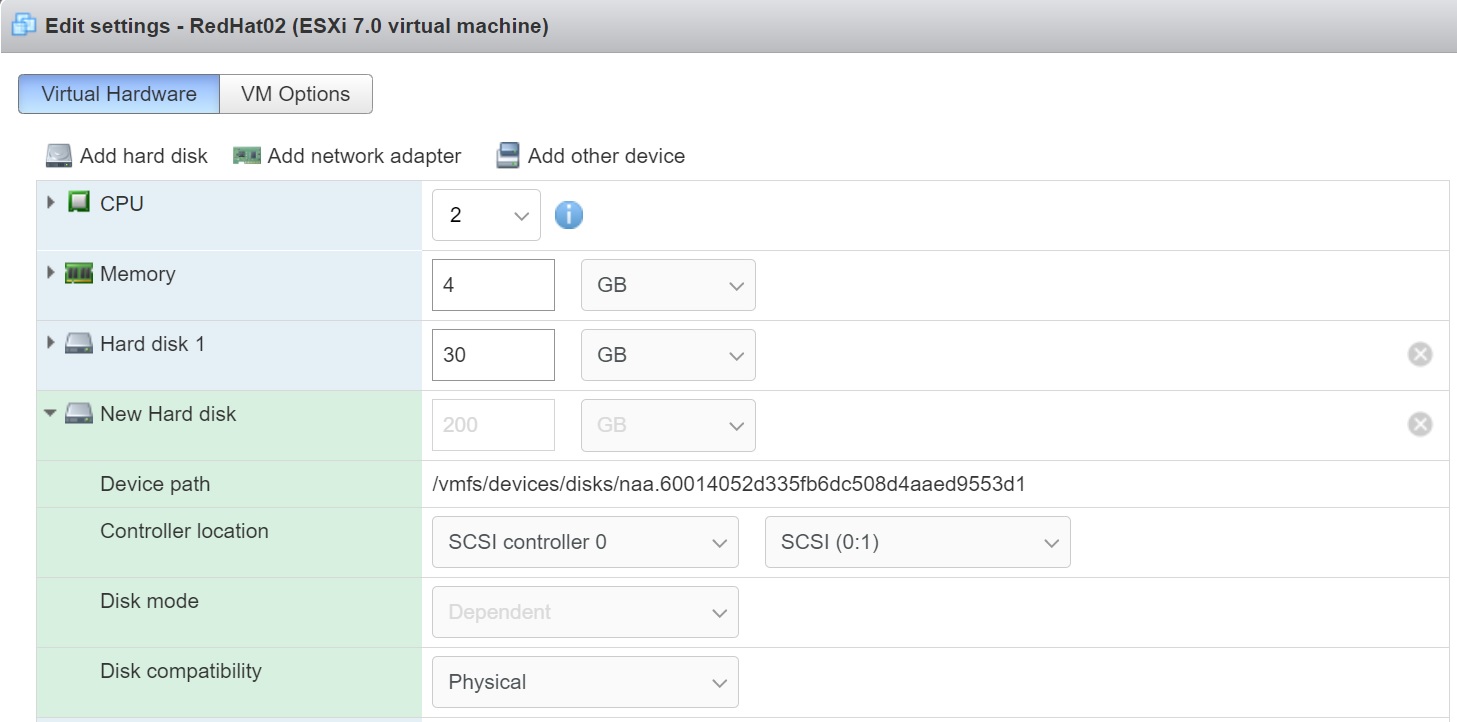Image resolution: width=1457 pixels, height=722 pixels.
Task: Click the Memory module icon
Action: pos(79,274)
